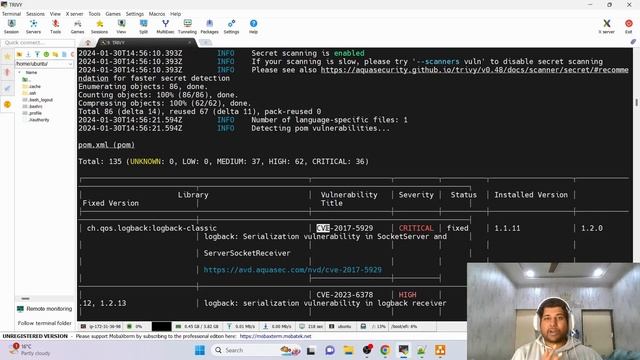Viewport: 640px width, 360px height.
Task: Select the Split terminal toolbar icon
Action: coord(143,27)
